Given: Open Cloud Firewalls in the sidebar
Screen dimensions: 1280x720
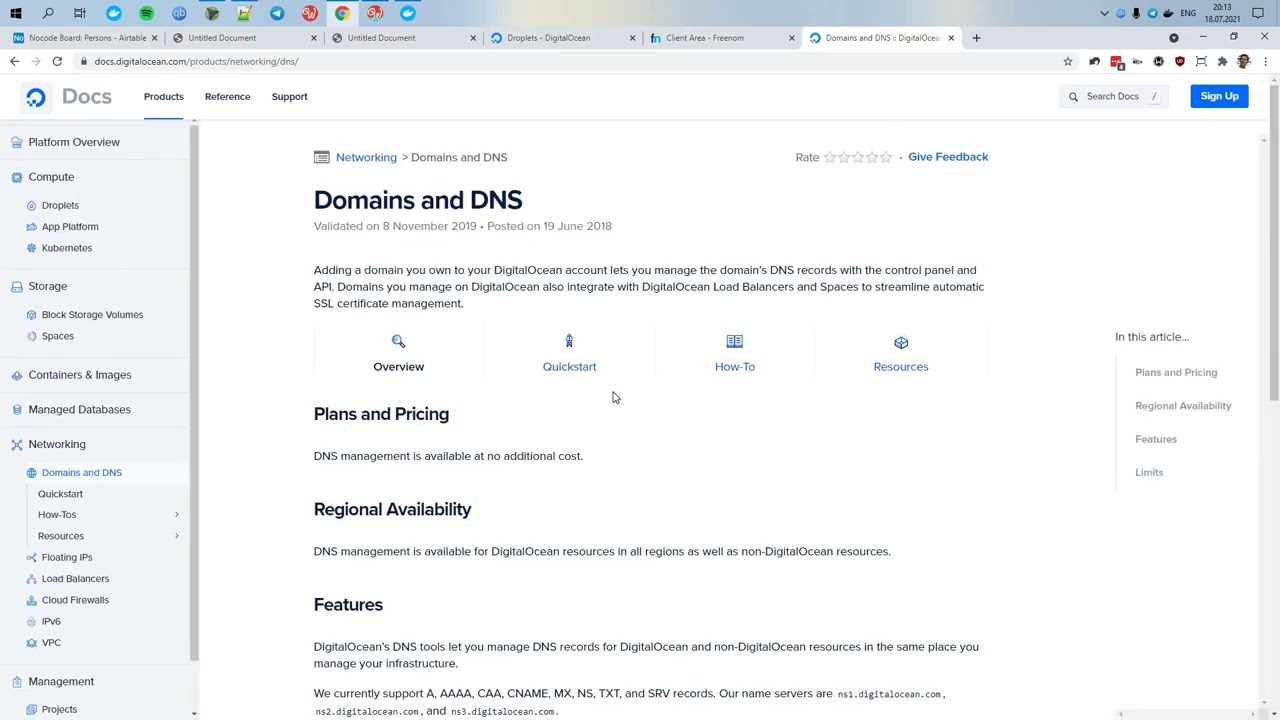Looking at the screenshot, I should click(x=75, y=600).
